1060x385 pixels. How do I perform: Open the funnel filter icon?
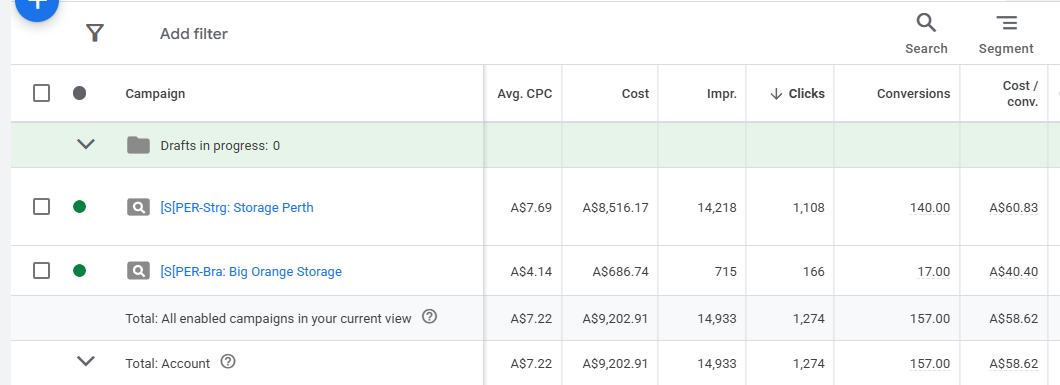tap(95, 33)
